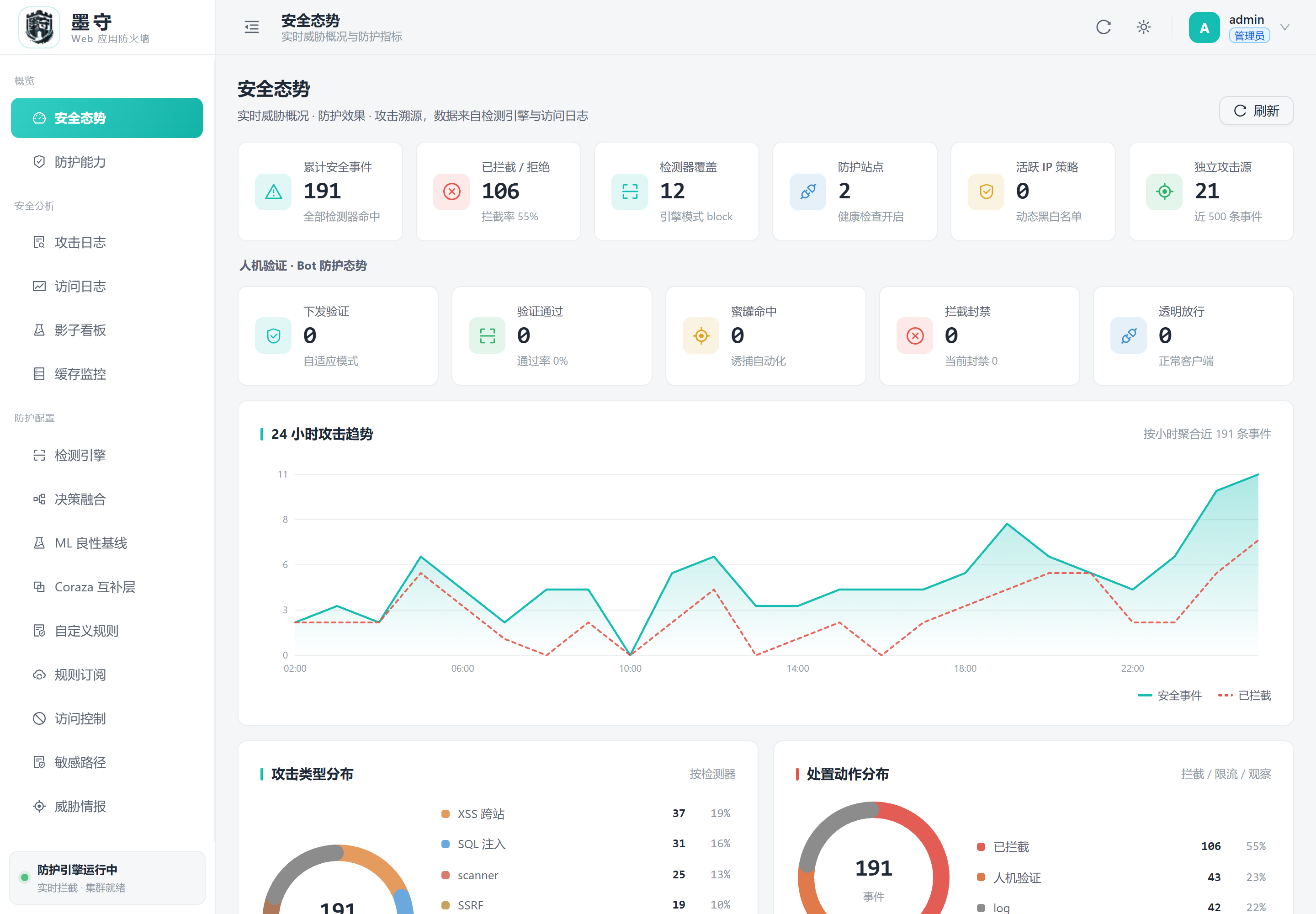Click the 透明放行 link icon

[x=1129, y=336]
